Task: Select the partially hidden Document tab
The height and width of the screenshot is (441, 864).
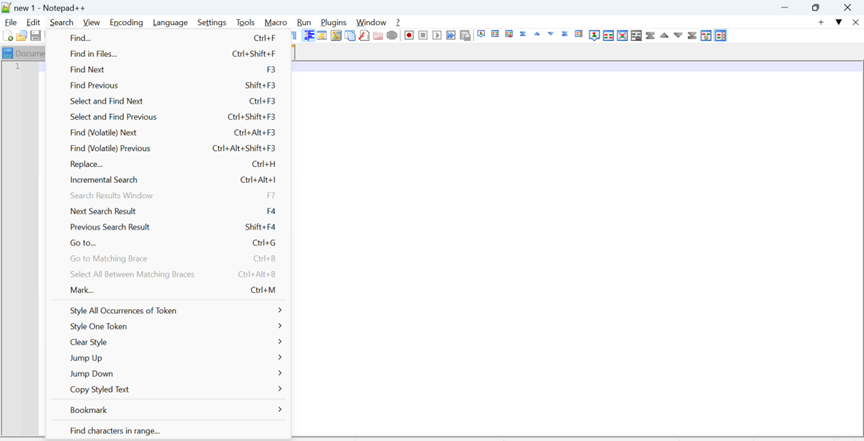Action: click(24, 53)
